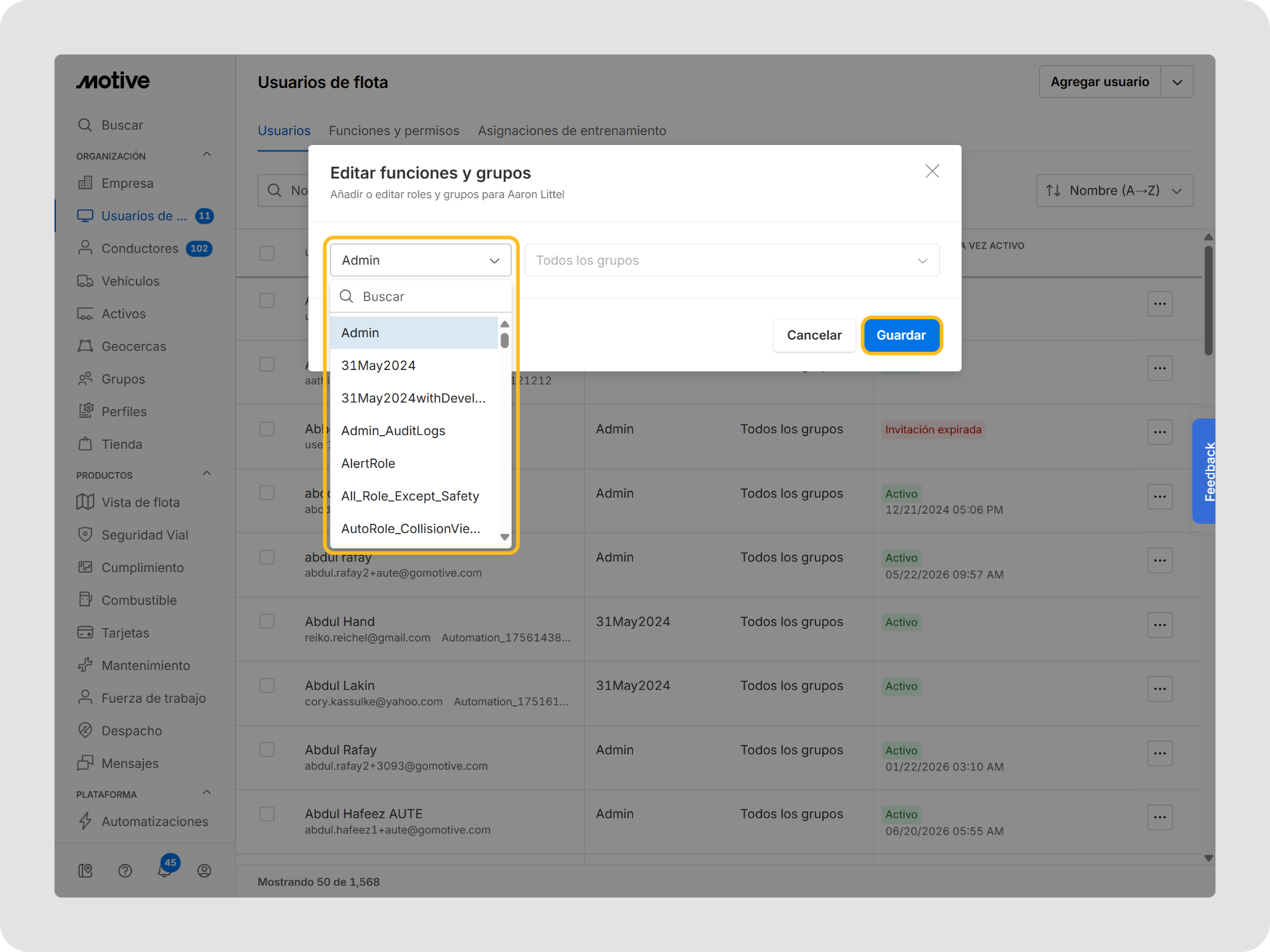This screenshot has width=1270, height=952.
Task: Open Conductores person icon
Action: tap(85, 248)
